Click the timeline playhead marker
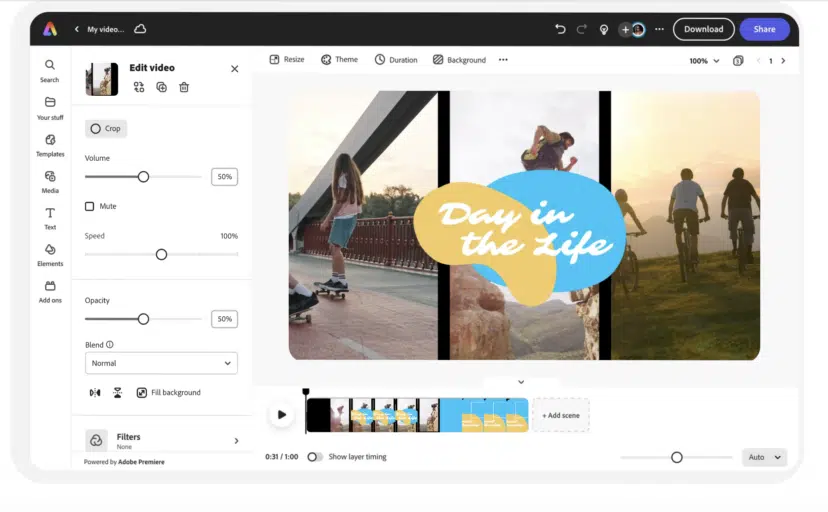The width and height of the screenshot is (828, 512). click(306, 392)
